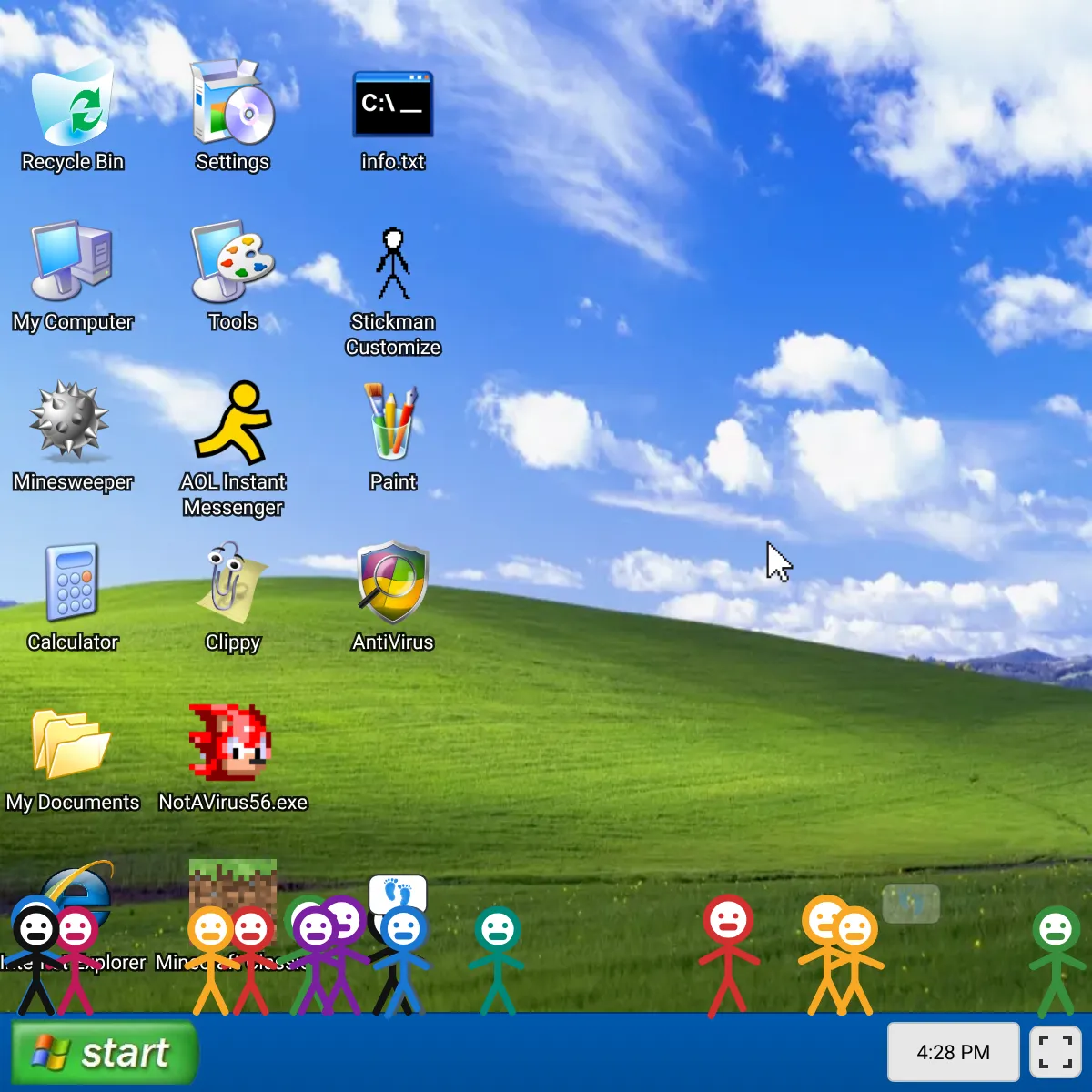Click the 4:28 PM clock
Viewport: 1092px width, 1092px height.
(953, 1052)
